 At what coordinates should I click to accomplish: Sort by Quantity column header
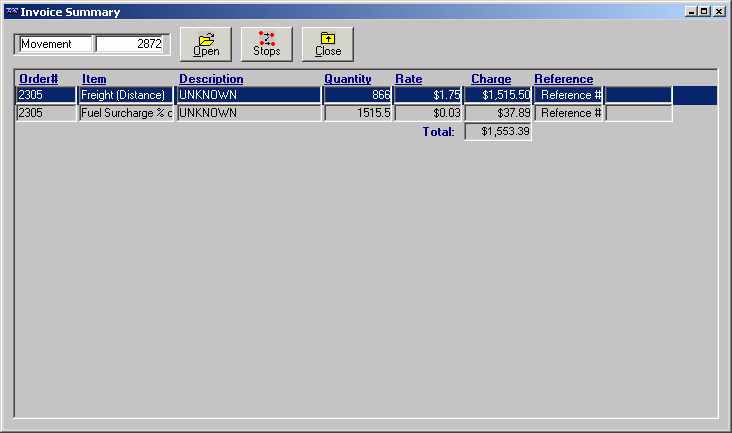[348, 79]
